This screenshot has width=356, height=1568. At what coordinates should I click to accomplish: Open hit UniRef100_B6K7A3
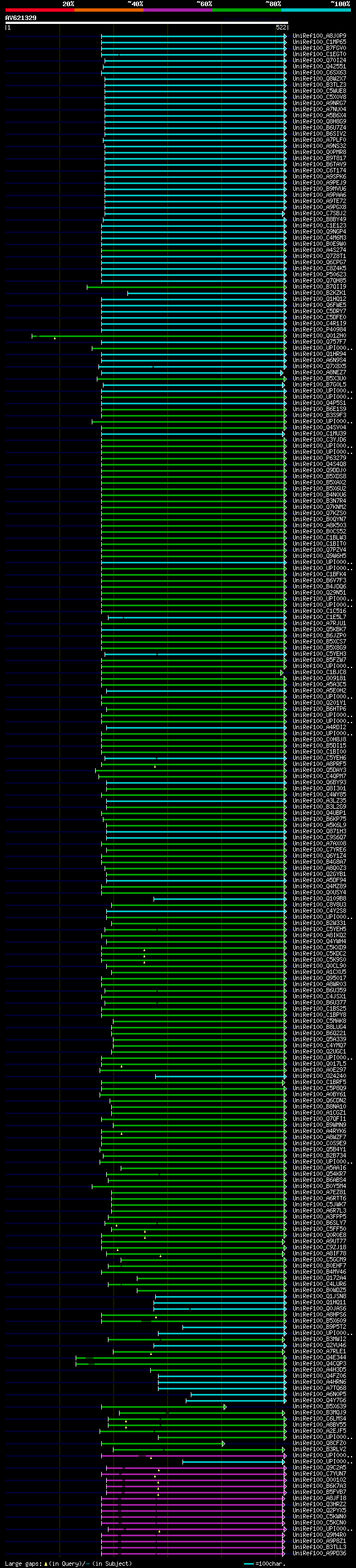[319, 1486]
